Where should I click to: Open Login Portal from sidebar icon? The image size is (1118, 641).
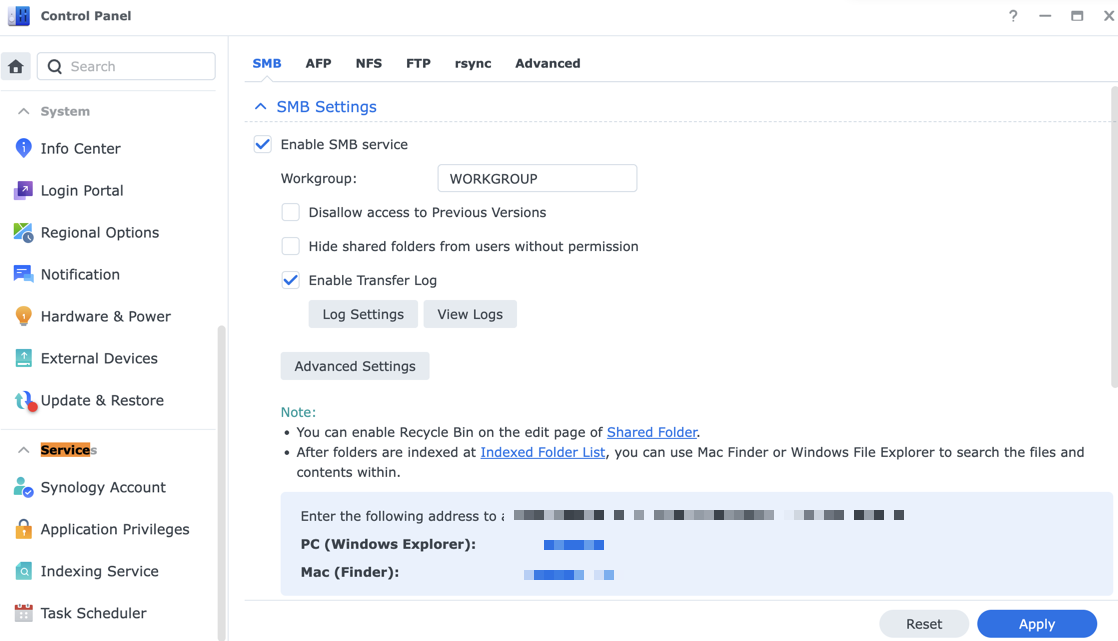tap(23, 190)
